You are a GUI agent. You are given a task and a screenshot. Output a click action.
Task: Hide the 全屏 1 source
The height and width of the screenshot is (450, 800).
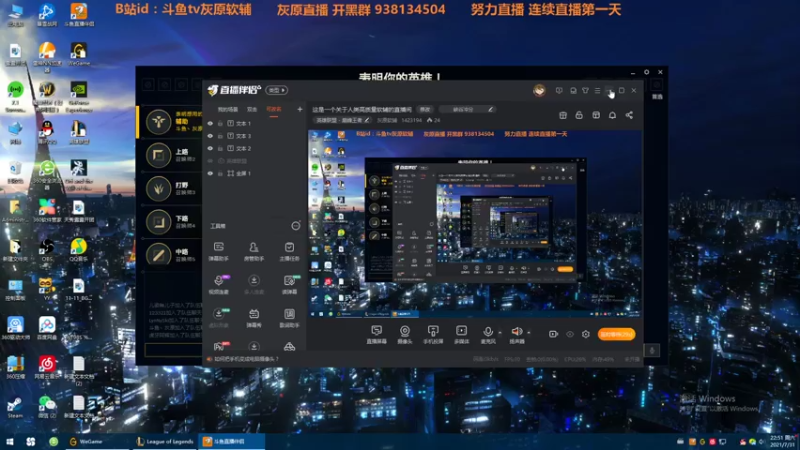click(x=210, y=173)
